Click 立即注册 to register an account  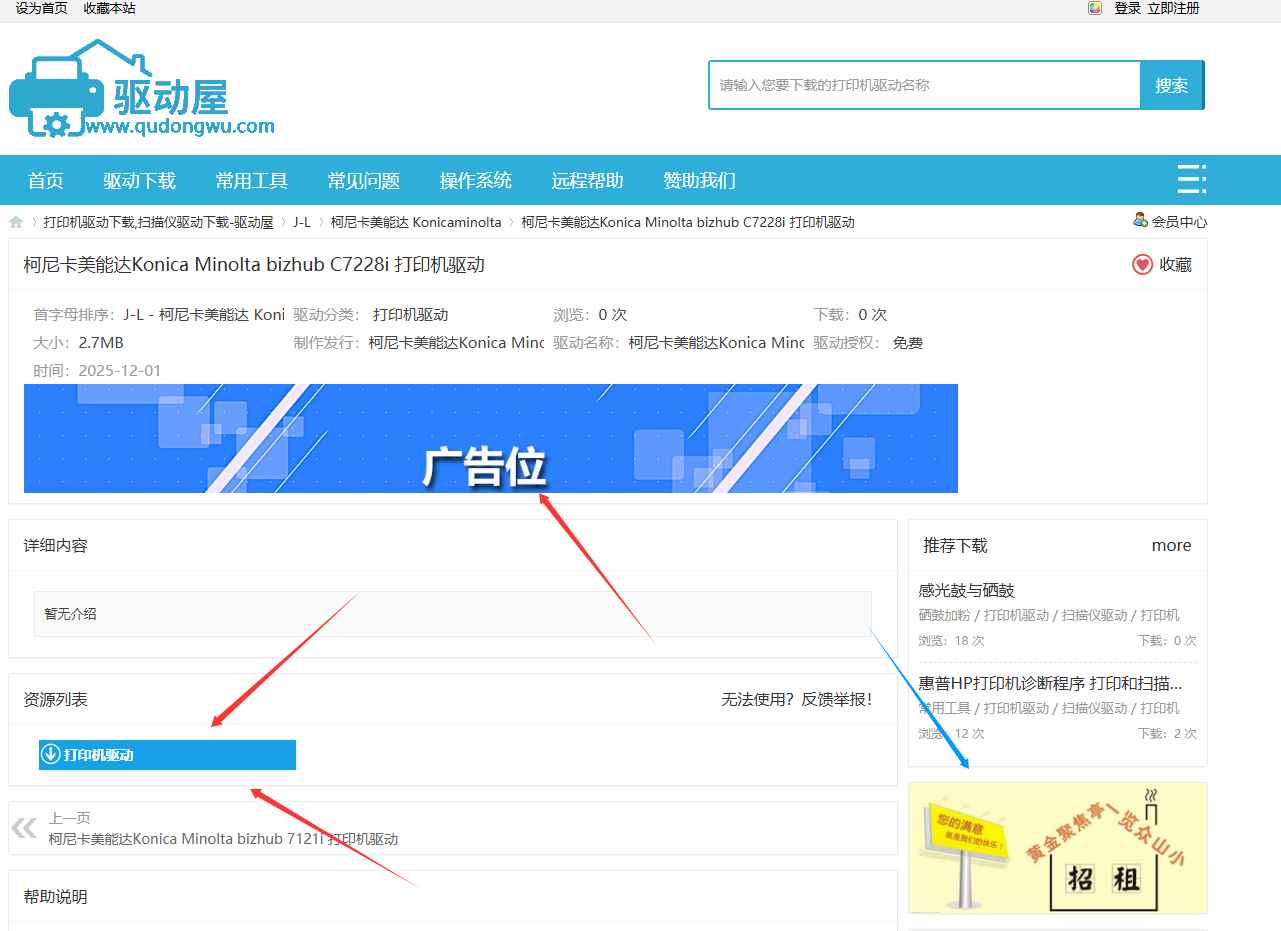[x=1172, y=8]
